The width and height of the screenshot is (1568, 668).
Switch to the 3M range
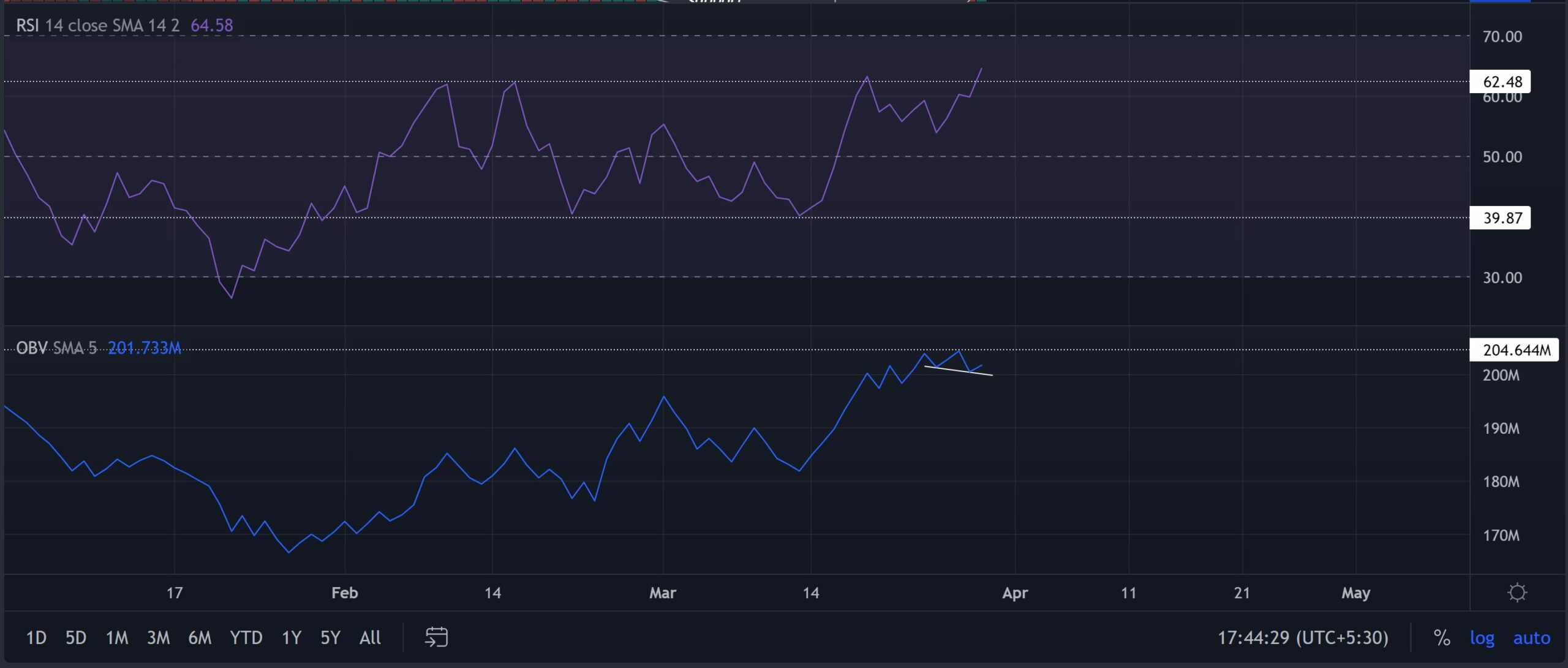coord(159,637)
